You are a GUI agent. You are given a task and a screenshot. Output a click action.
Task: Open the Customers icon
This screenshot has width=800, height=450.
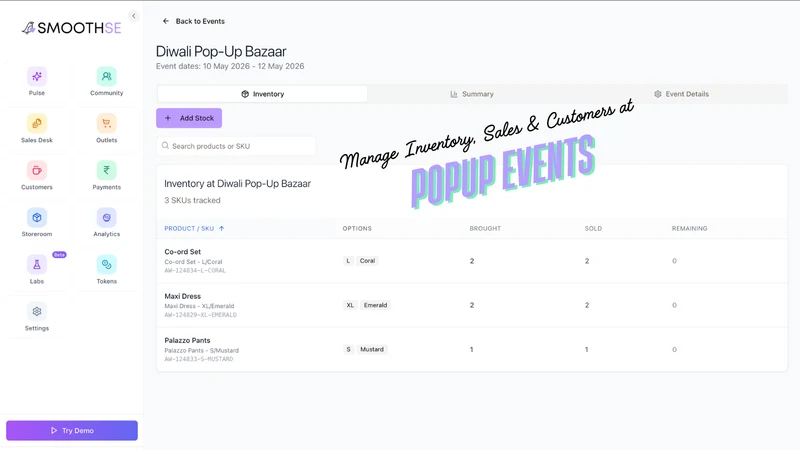[x=37, y=170]
